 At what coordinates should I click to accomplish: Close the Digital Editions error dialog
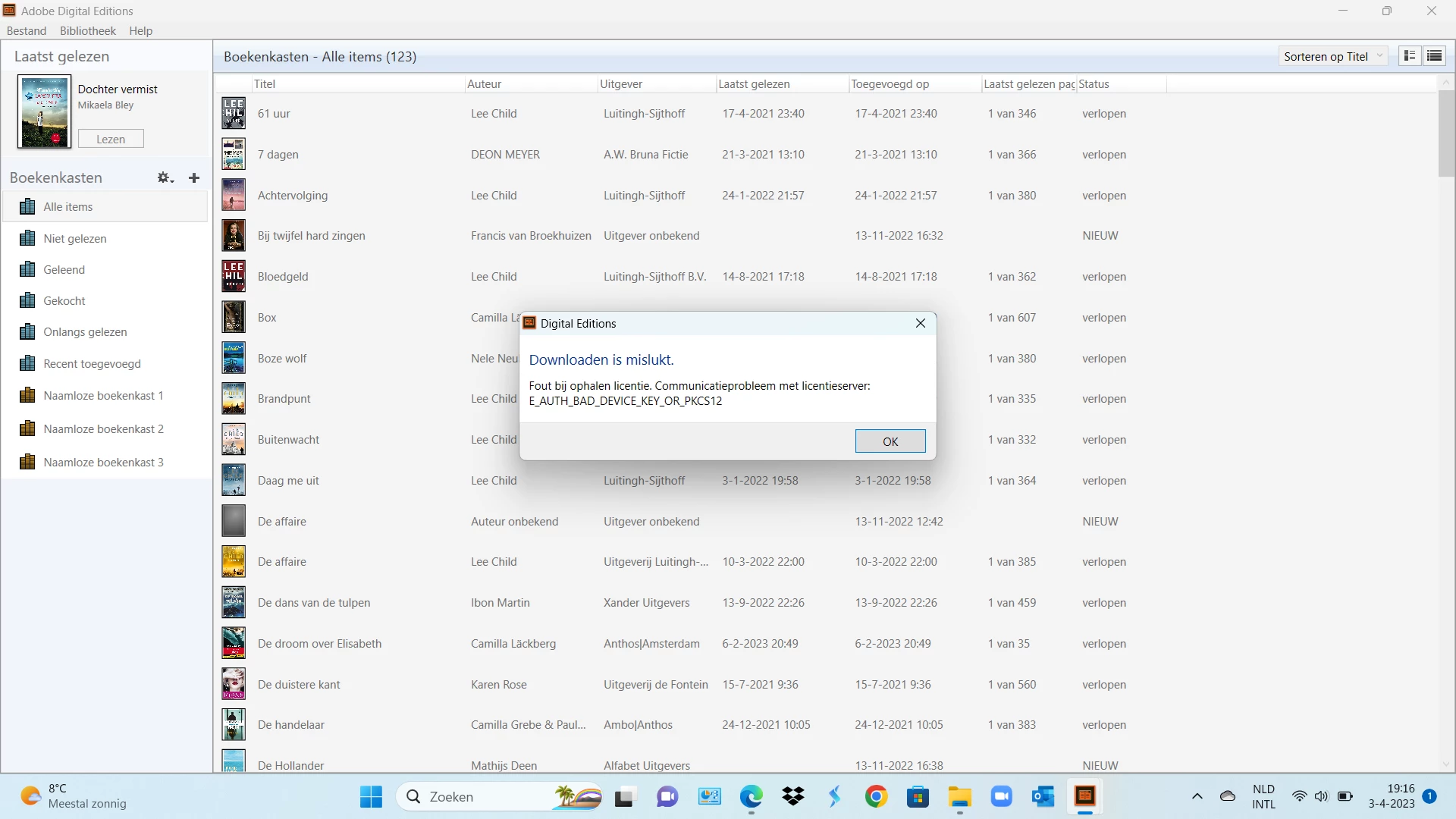[920, 323]
